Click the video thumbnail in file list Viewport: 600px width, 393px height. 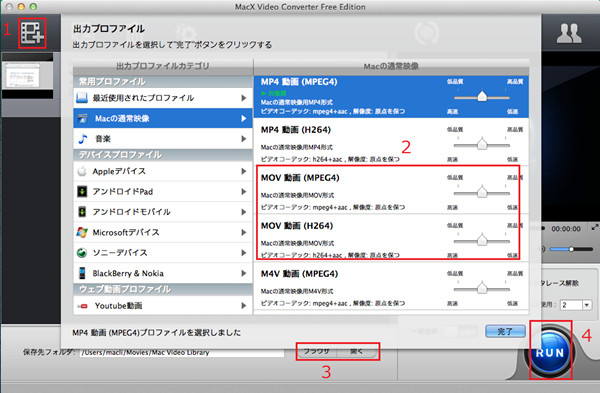28,76
